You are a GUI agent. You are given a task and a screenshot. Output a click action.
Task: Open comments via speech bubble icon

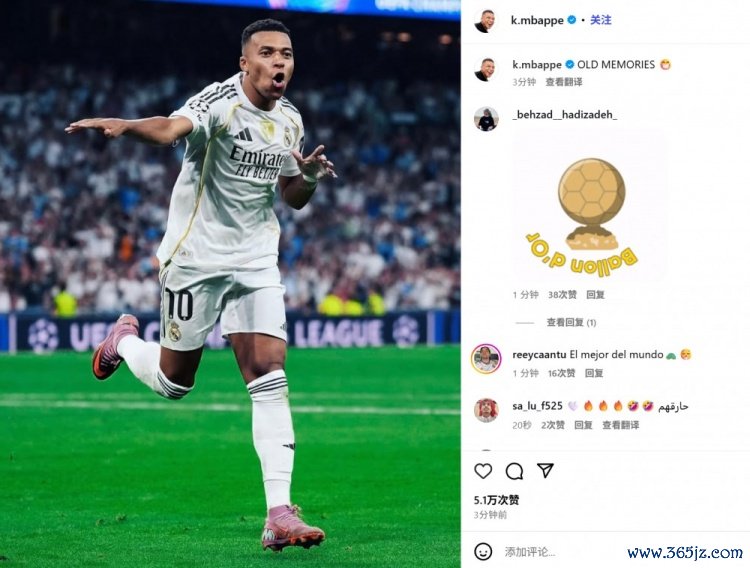(514, 471)
